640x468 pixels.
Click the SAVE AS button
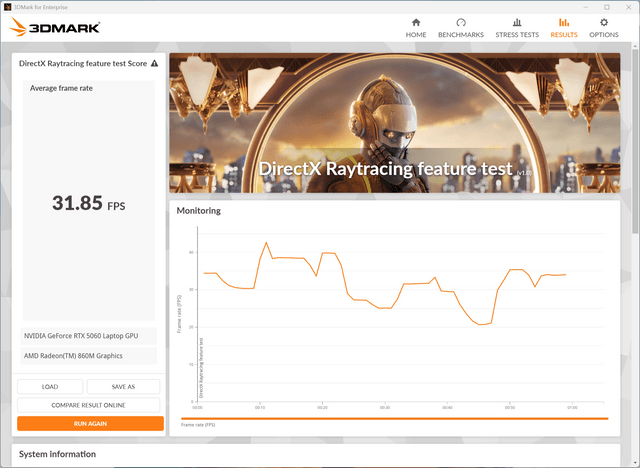coord(123,386)
